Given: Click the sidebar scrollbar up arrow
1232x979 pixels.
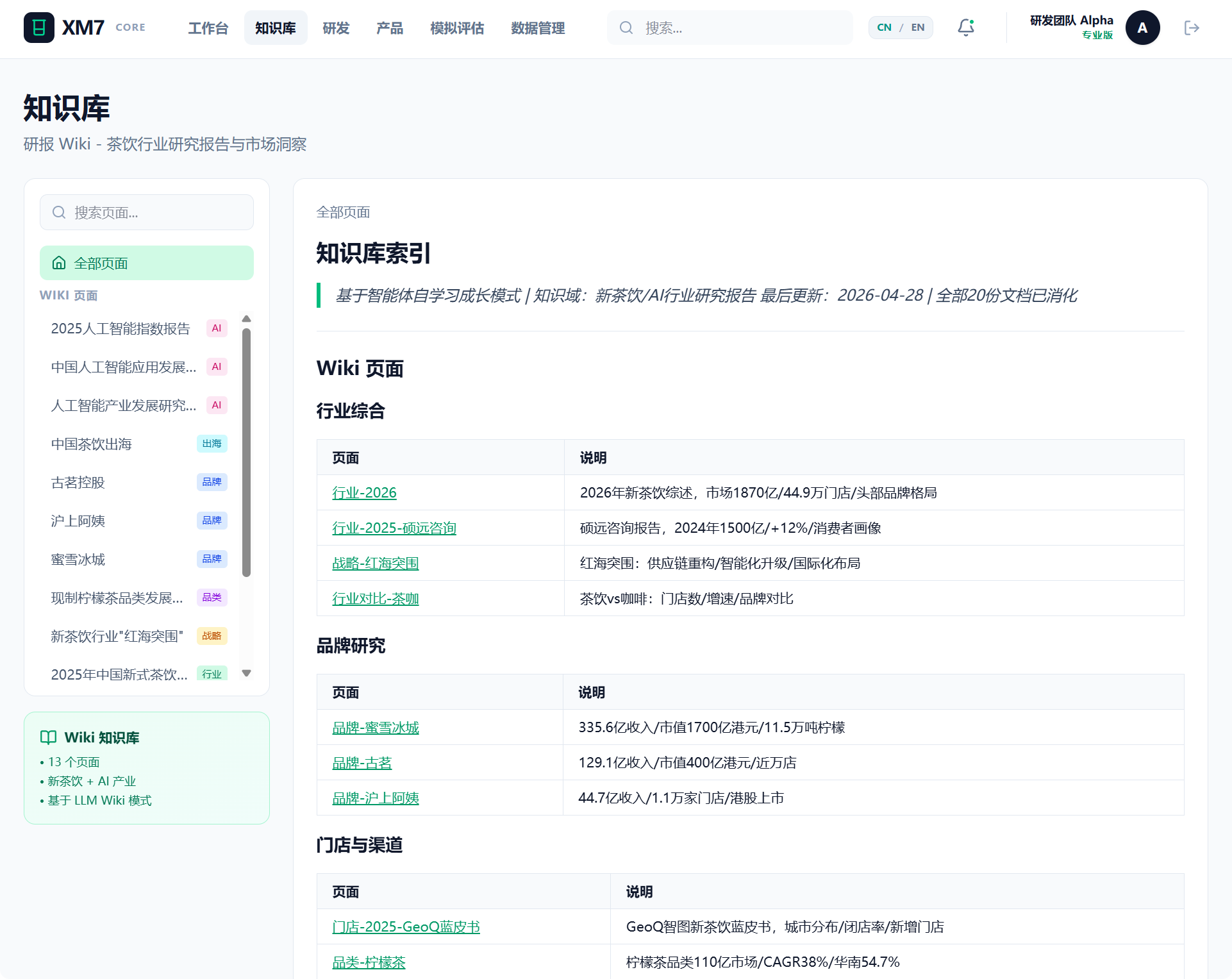Looking at the screenshot, I should coord(246,319).
